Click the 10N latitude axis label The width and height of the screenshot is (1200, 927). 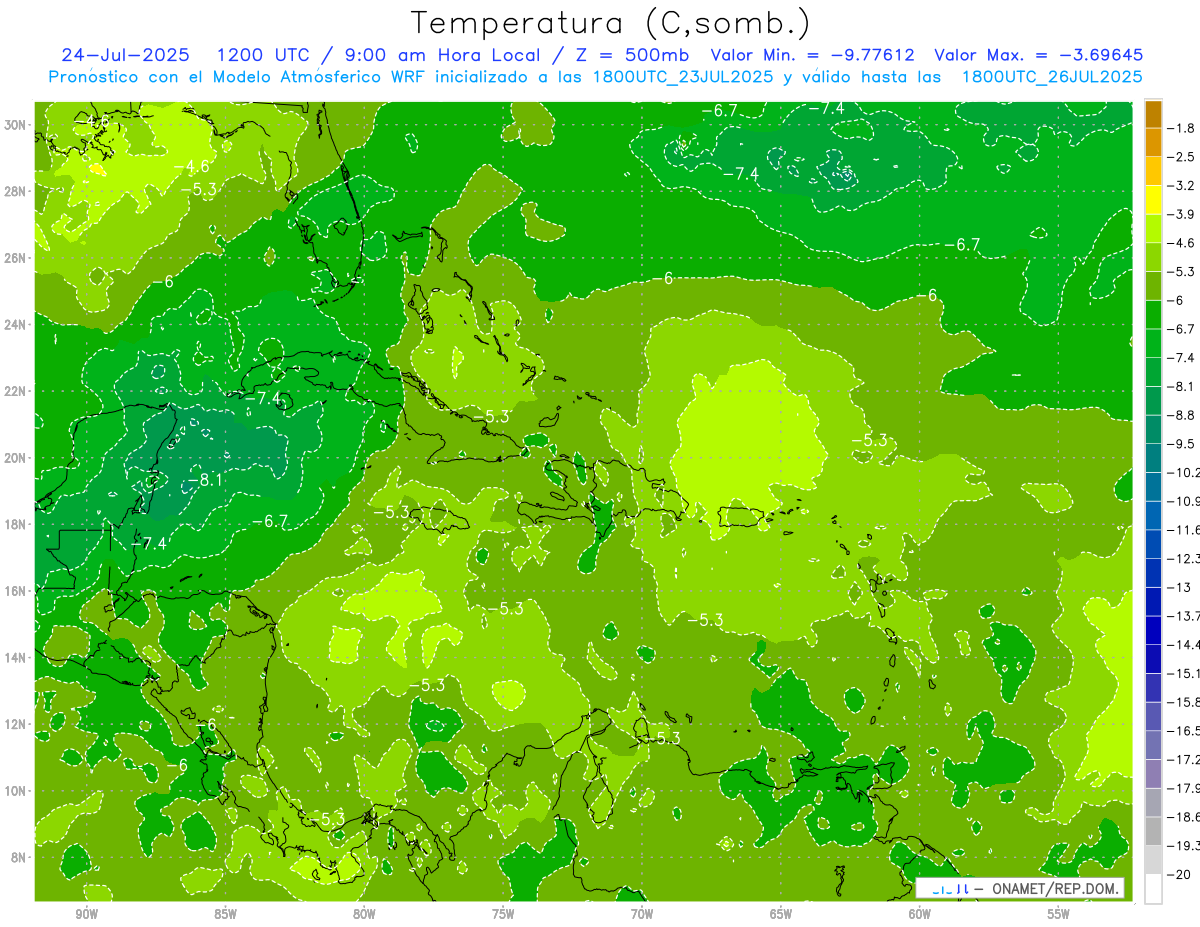tap(17, 791)
